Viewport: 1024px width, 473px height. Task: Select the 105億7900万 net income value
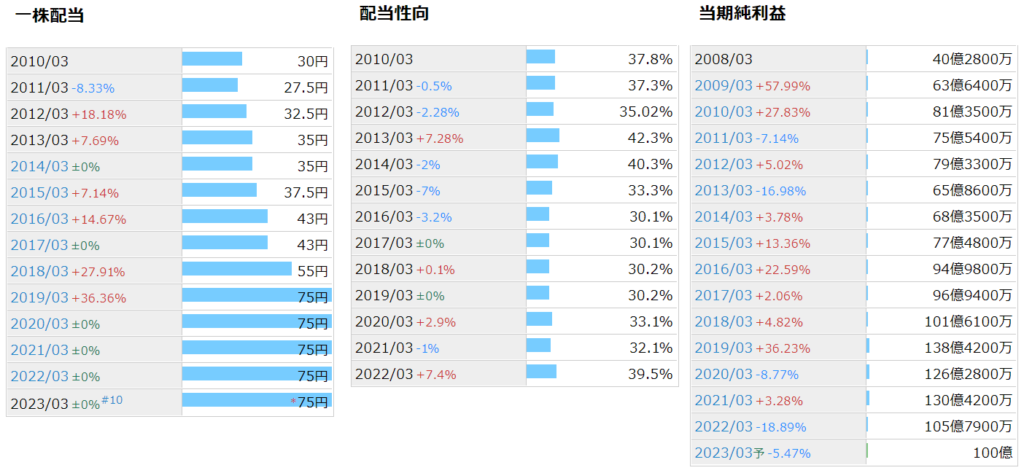968,427
